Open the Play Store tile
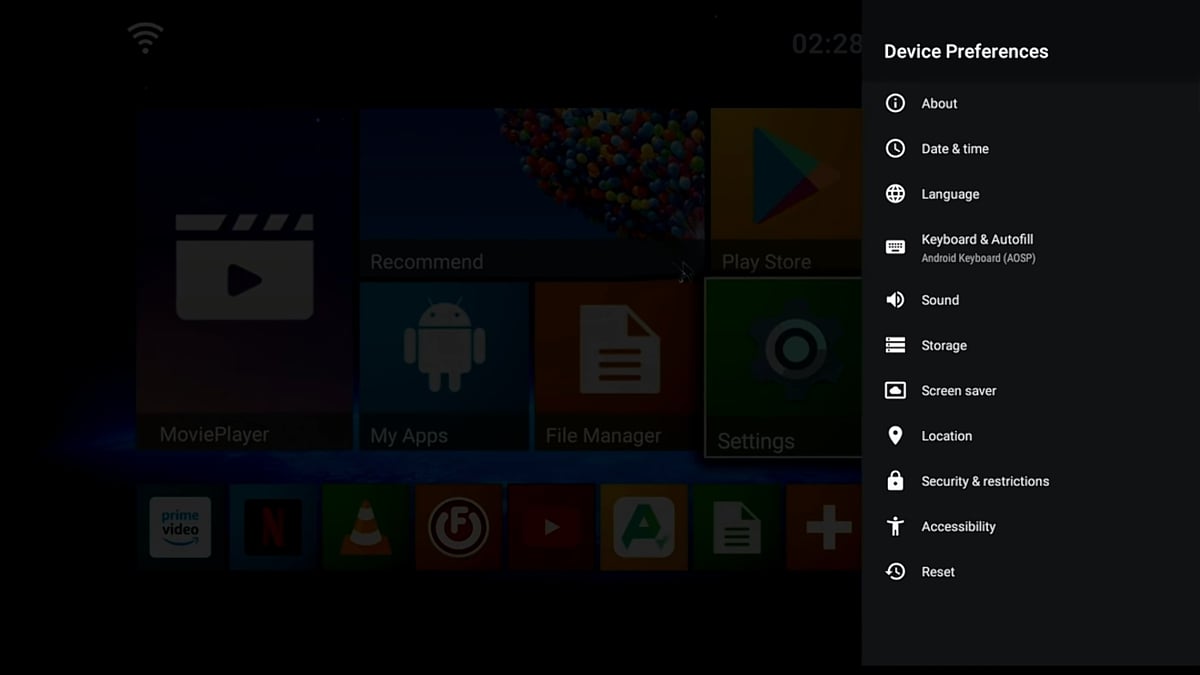The height and width of the screenshot is (675, 1200). pyautogui.click(x=786, y=193)
